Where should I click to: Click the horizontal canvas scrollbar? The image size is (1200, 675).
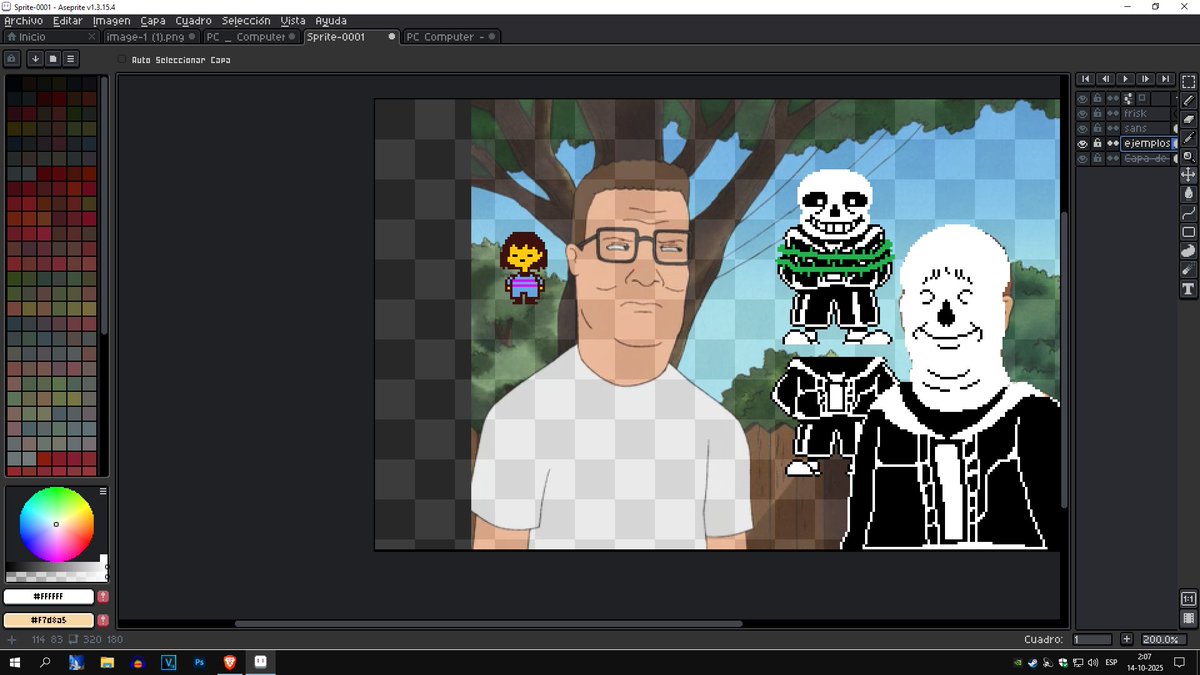488,624
